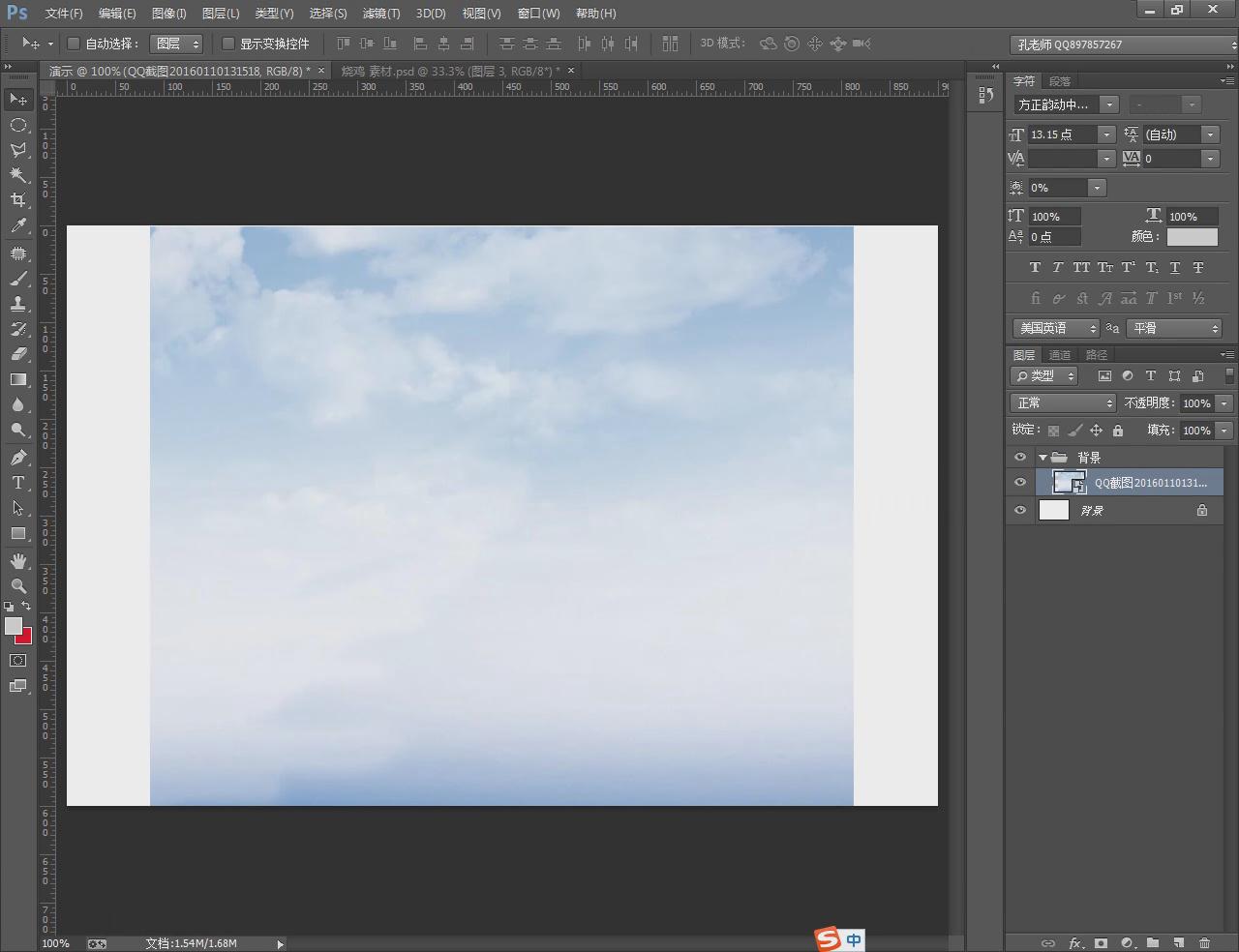Enable the 显示变换控件 checkbox

tap(228, 44)
